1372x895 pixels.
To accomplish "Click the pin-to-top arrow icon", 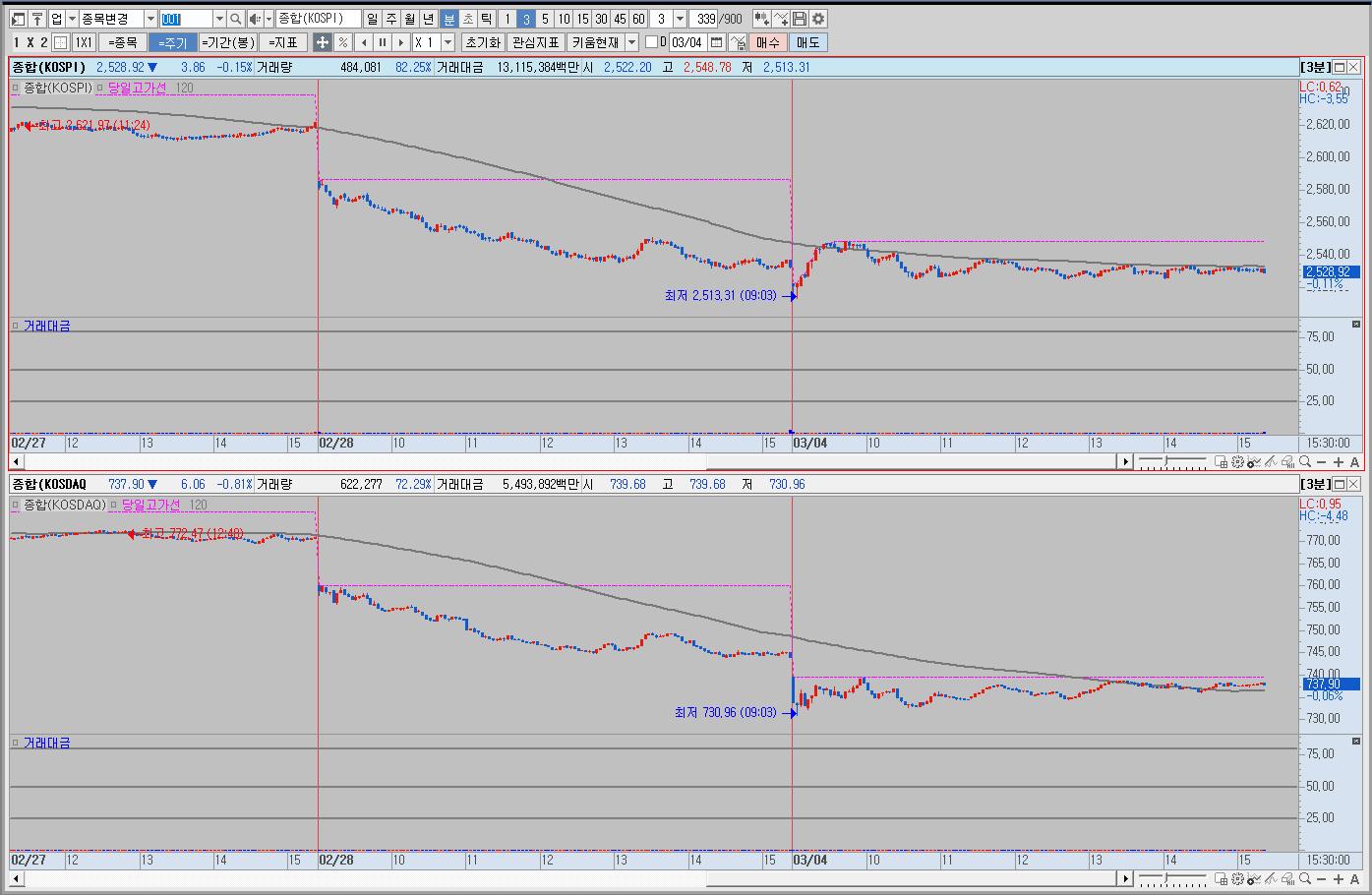I will (x=37, y=19).
